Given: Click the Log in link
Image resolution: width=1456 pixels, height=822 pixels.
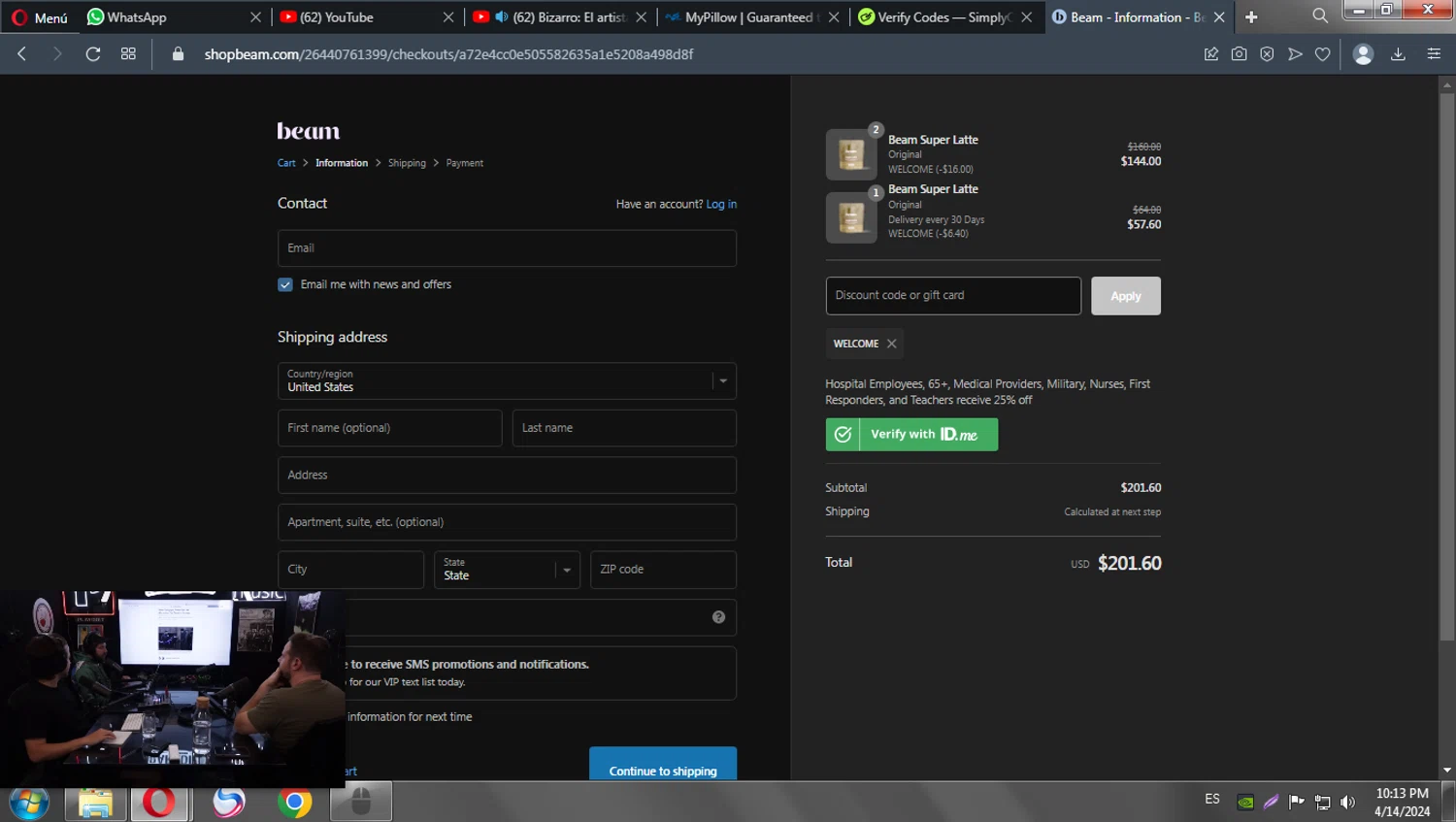Looking at the screenshot, I should click(721, 204).
